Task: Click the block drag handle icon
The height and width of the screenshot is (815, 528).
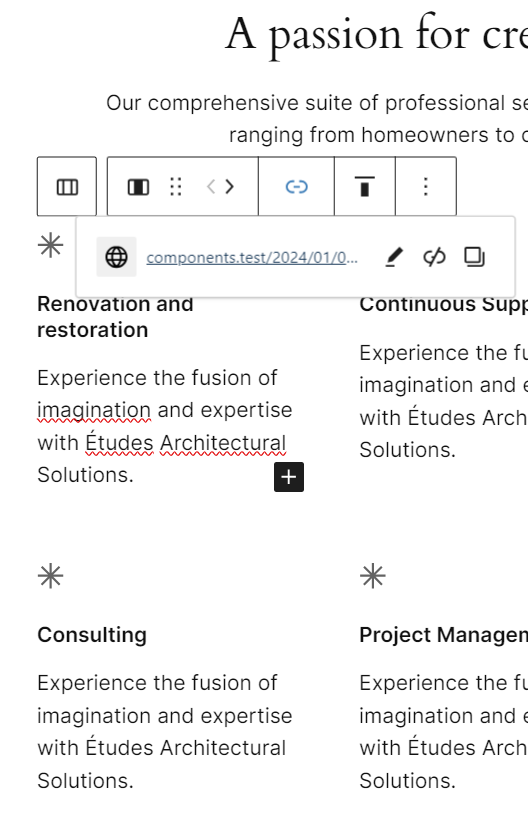Action: point(176,187)
